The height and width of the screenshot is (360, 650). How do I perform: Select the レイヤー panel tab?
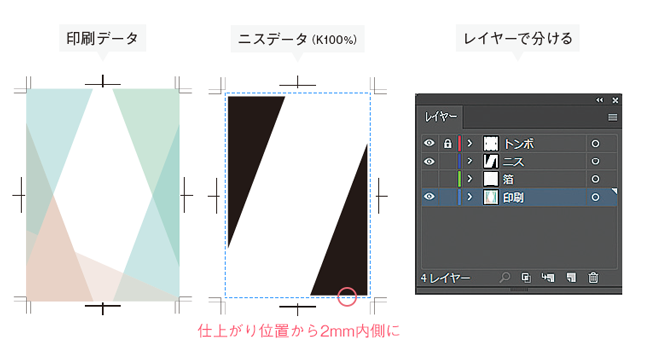click(x=440, y=117)
